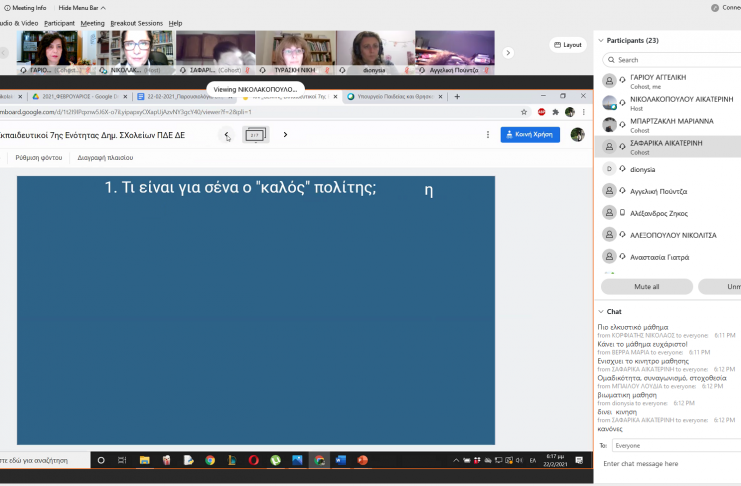The image size is (741, 486).
Task: Click the blue Κοινή Χρήση share button
Action: pyautogui.click(x=530, y=135)
